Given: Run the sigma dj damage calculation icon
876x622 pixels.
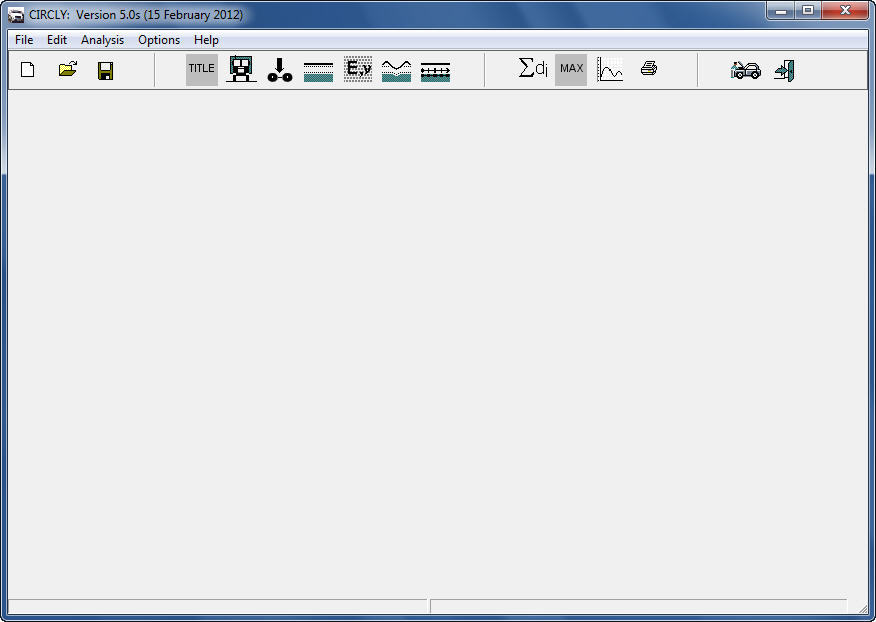Looking at the screenshot, I should pos(533,68).
